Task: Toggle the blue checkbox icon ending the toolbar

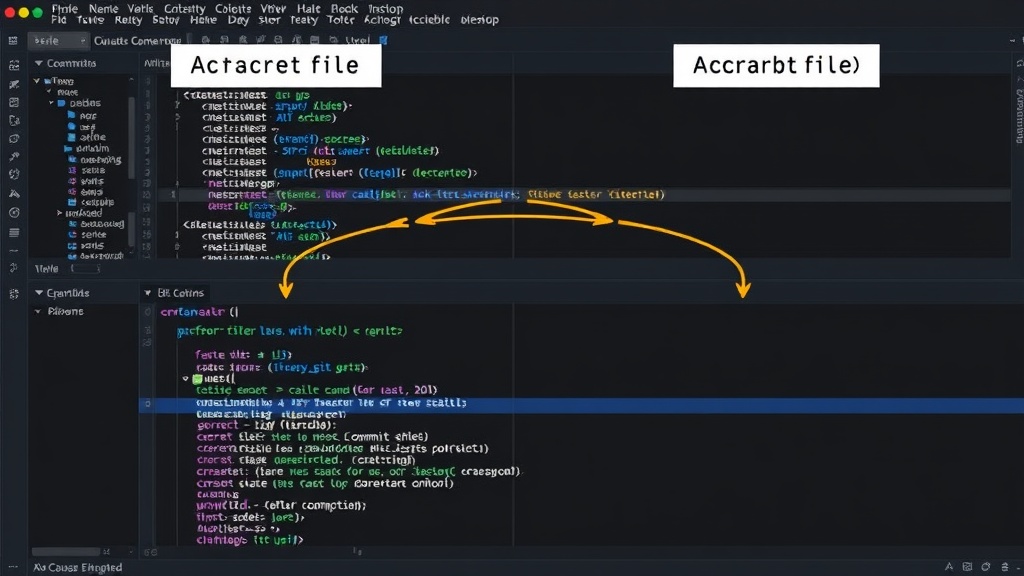Action: point(383,40)
